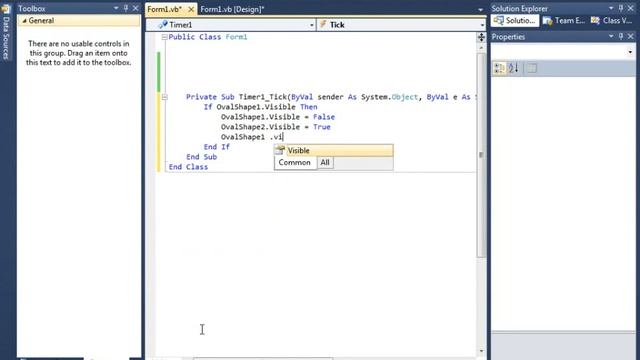640x360 pixels.
Task: Toggle Toolbox auto-hide pin
Action: click(x=126, y=8)
